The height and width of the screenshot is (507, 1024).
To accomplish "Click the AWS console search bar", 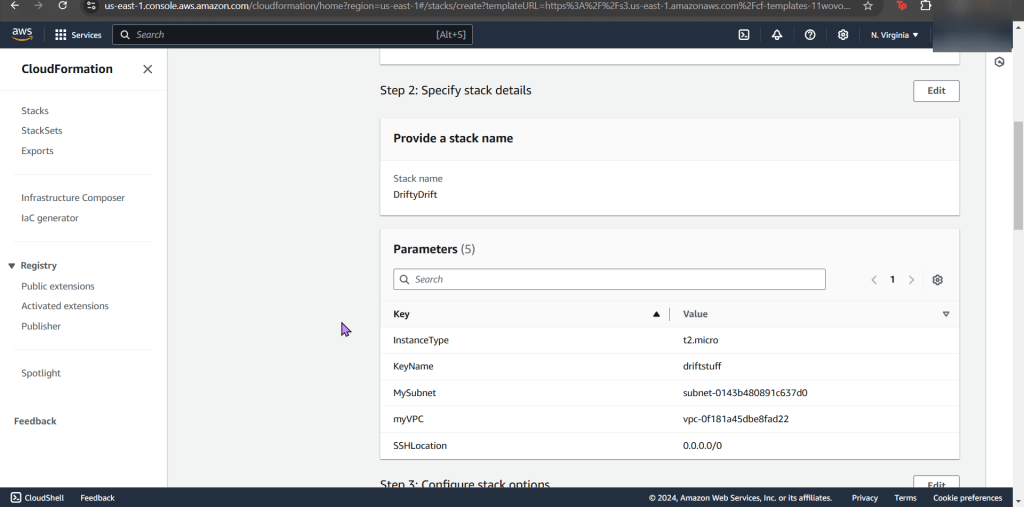I will point(292,35).
